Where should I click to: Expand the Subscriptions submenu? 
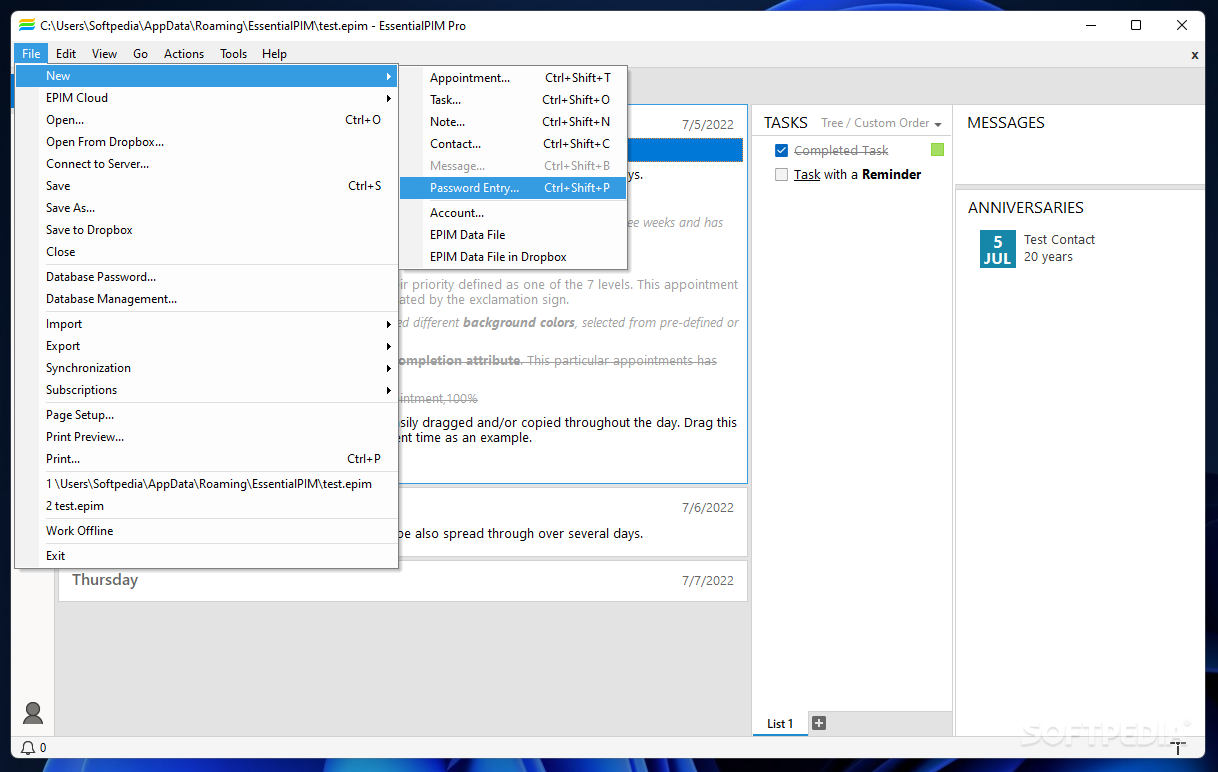[x=207, y=390]
